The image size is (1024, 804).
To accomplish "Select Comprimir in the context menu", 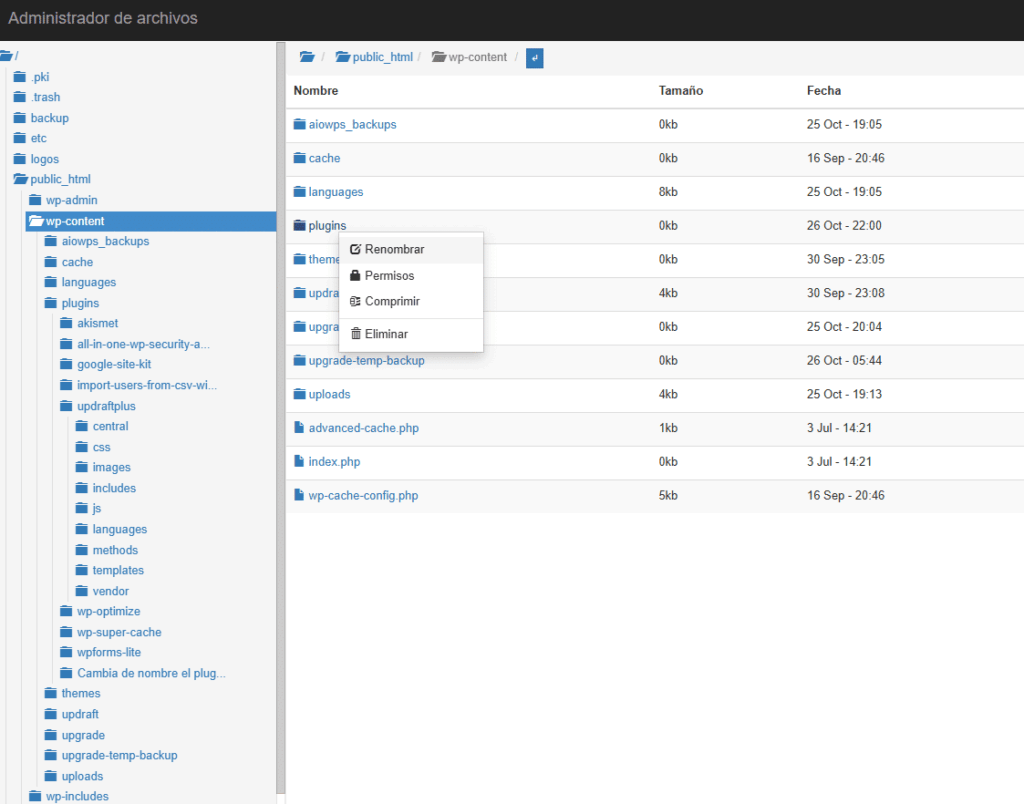I will pyautogui.click(x=392, y=301).
